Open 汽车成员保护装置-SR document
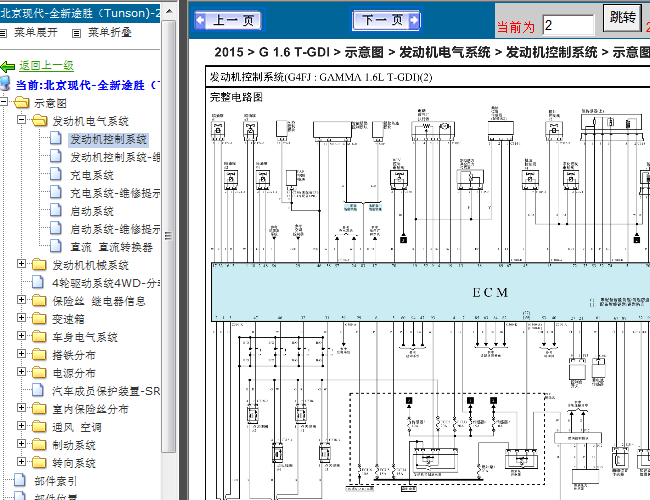Viewport: 650px width, 500px height. [x=106, y=391]
